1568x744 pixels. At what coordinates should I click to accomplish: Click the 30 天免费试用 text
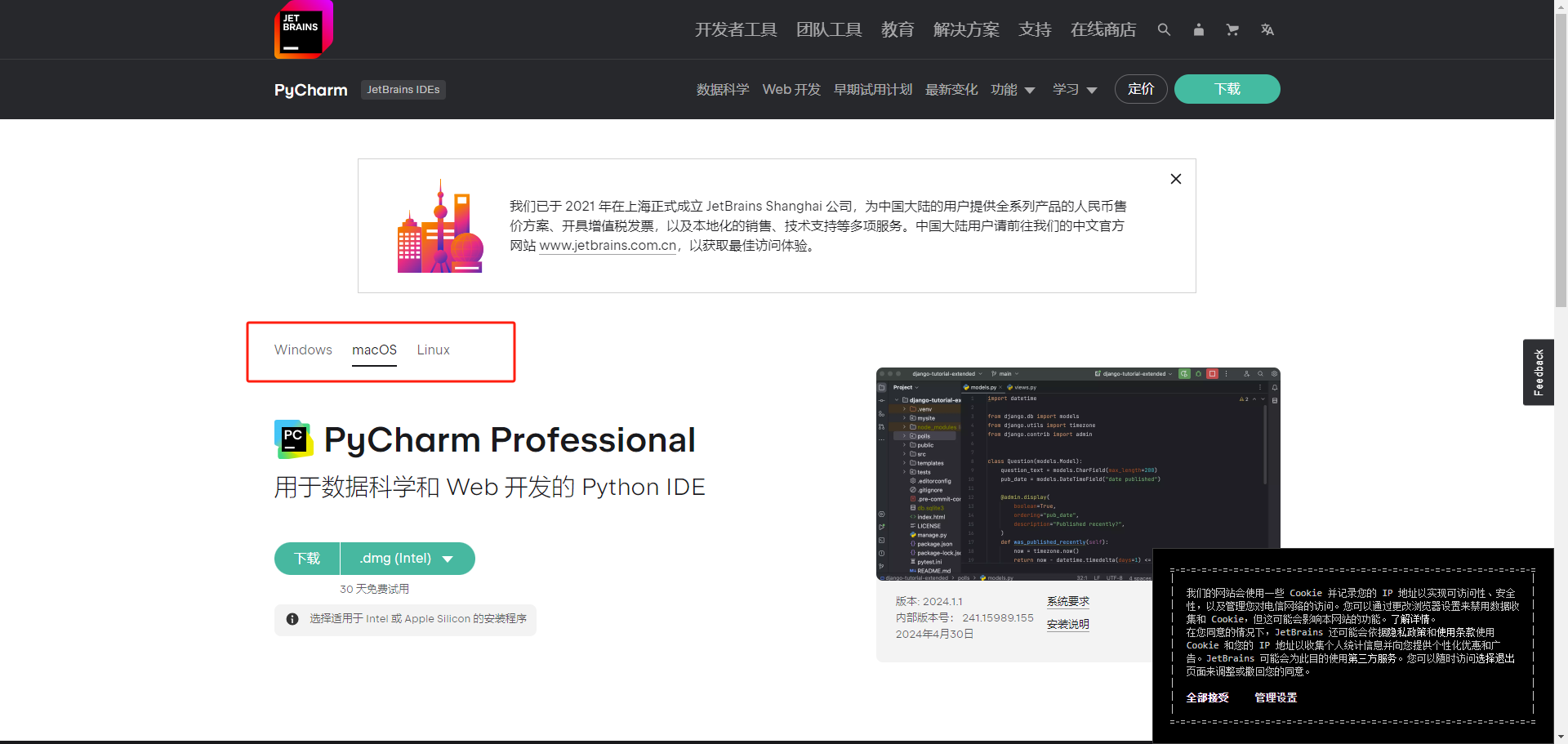[374, 589]
